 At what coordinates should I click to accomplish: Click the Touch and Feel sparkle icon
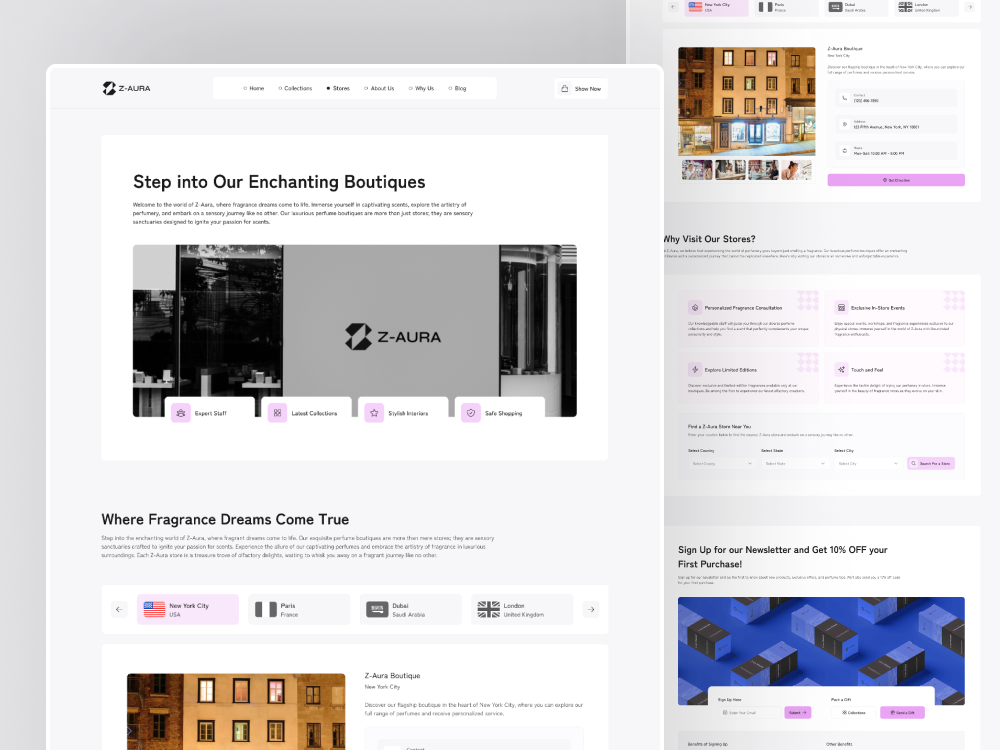[x=841, y=370]
